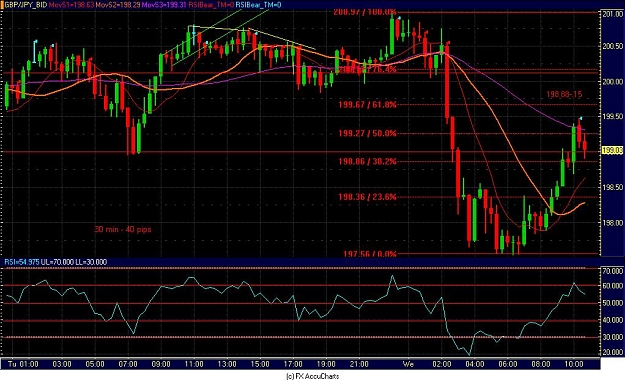This screenshot has width=625, height=380.
Task: Click the 70.000 value on RSI axis
Action: (x=612, y=271)
